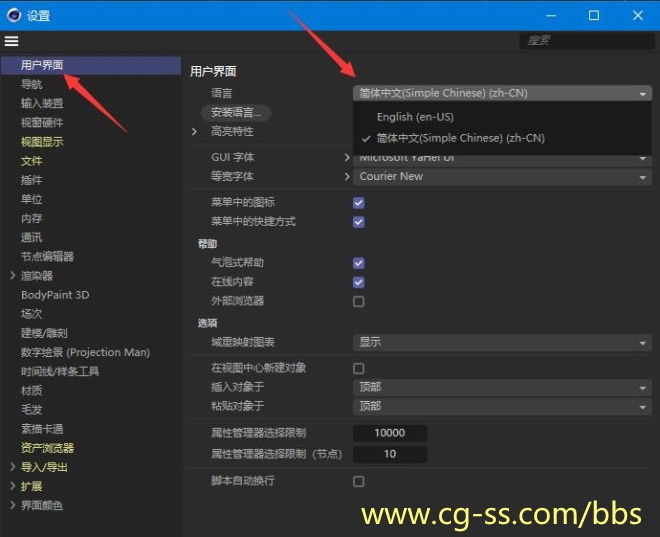Click the Cinema 4D logo icon
660x537 pixels.
[x=14, y=15]
